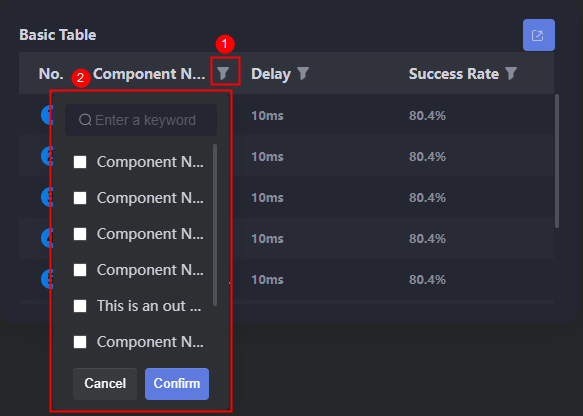The height and width of the screenshot is (416, 583).
Task: Check the 'This is an out ...' checkbox
Action: pyautogui.click(x=80, y=306)
